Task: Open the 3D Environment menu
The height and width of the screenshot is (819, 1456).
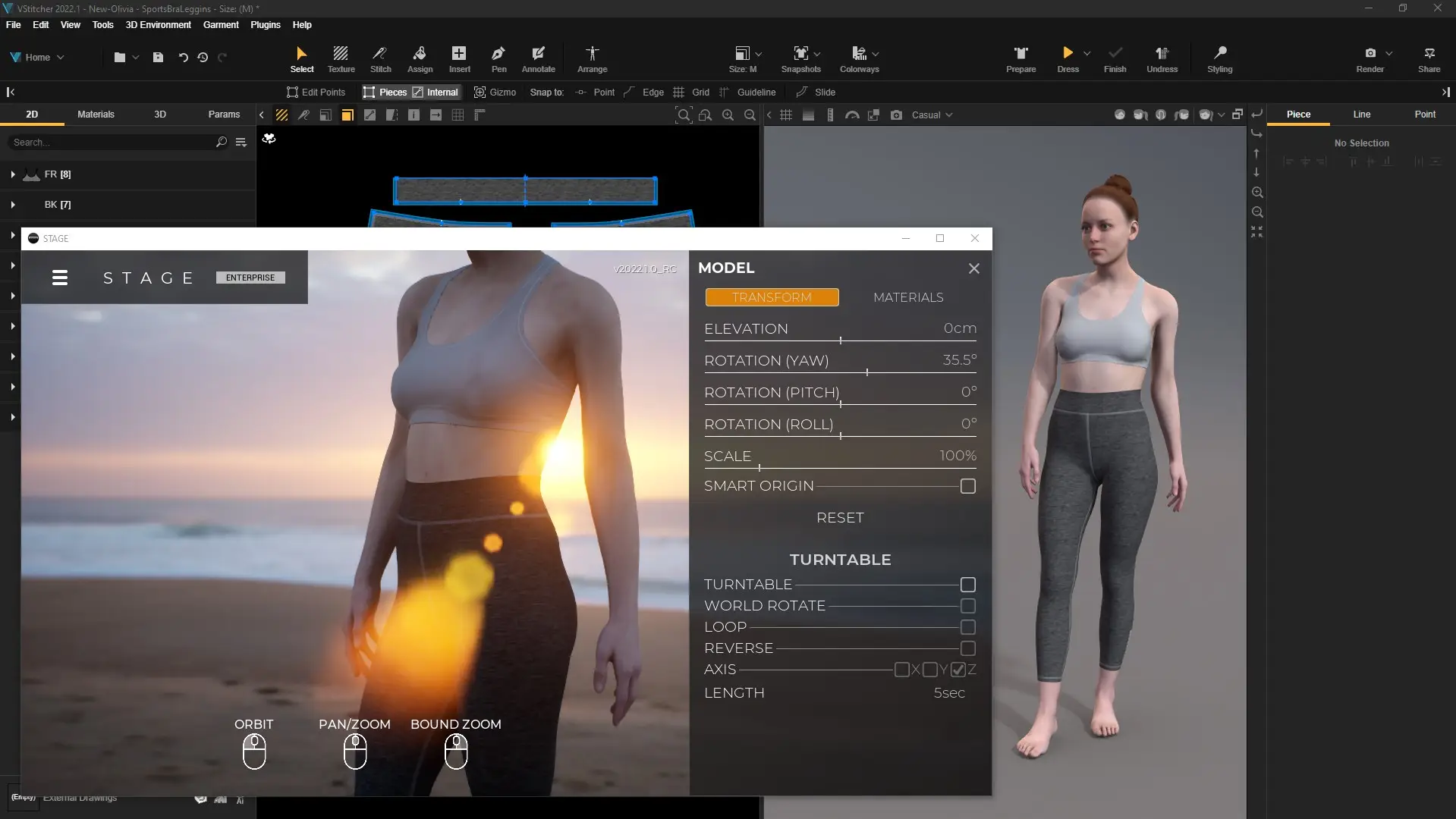Action: tap(158, 25)
